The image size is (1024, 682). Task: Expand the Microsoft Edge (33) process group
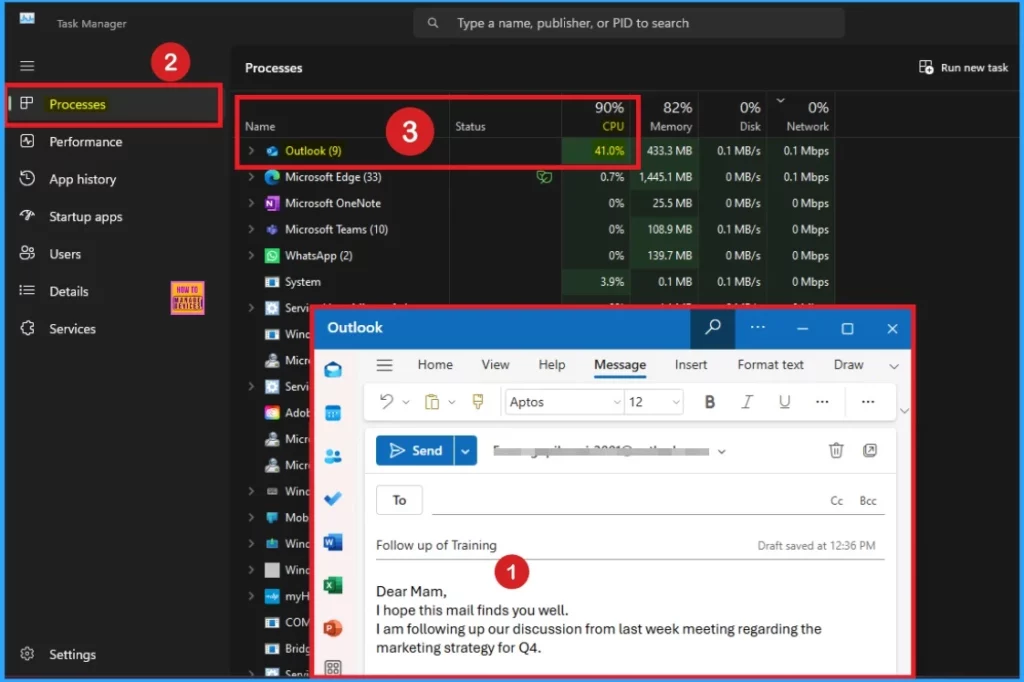pyautogui.click(x=251, y=177)
